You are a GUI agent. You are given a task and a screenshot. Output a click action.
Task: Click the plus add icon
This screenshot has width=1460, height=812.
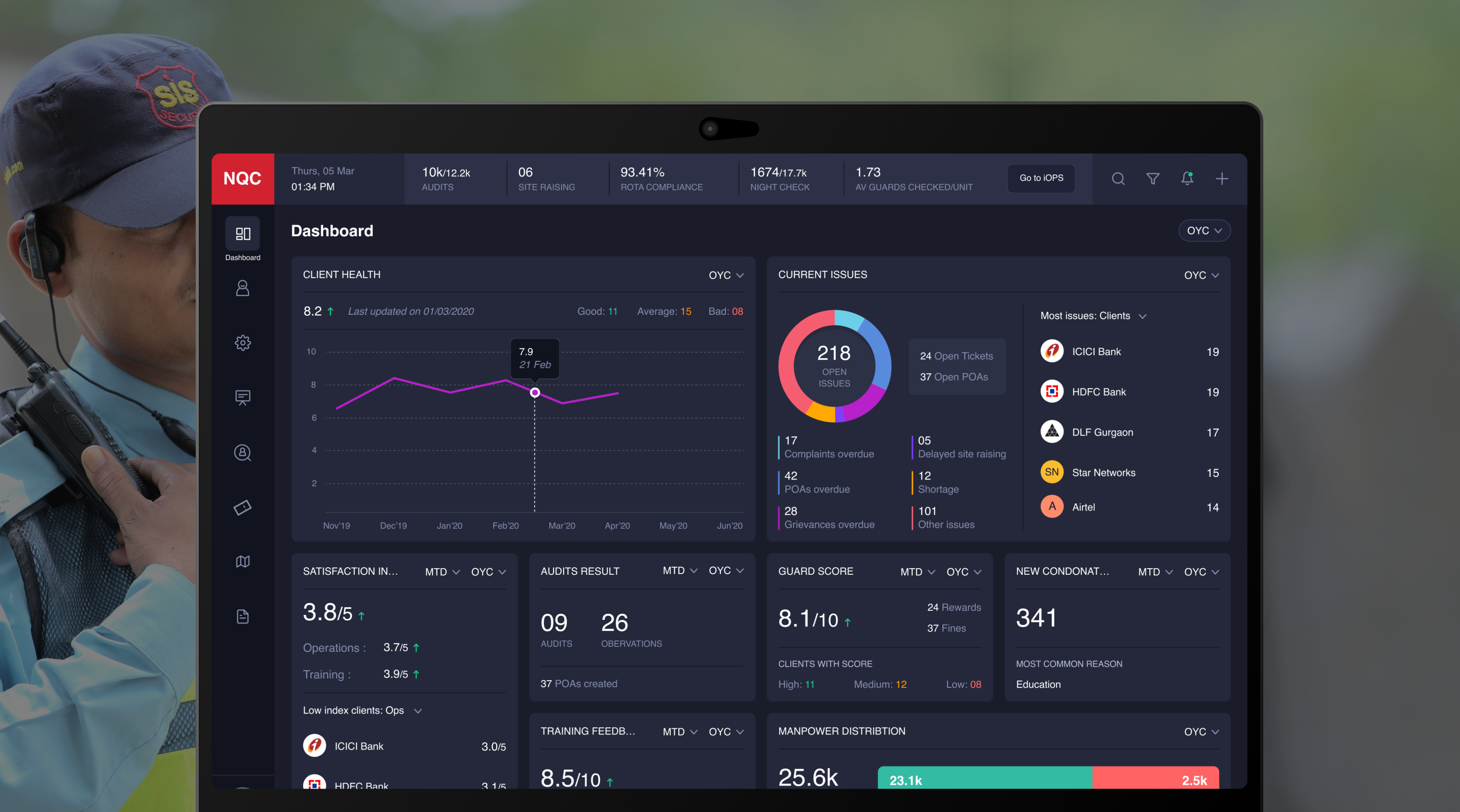point(1221,179)
